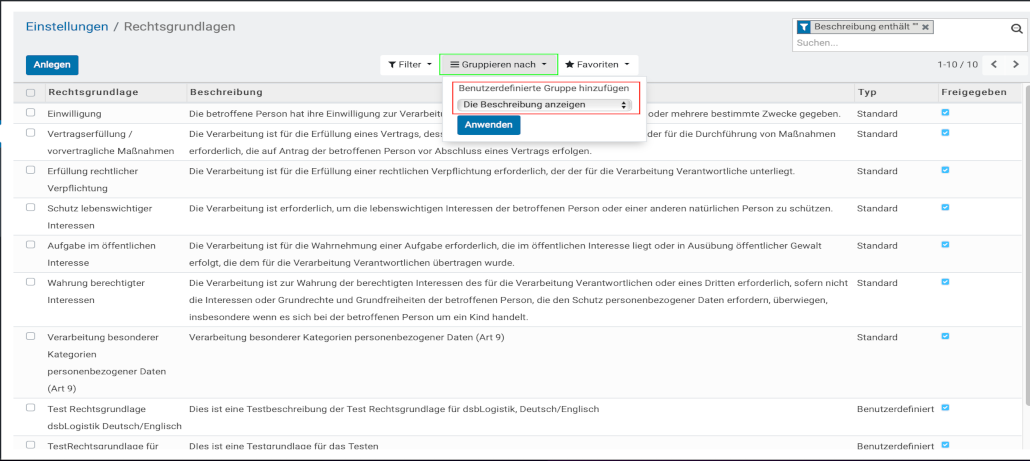Toggle Freigegeben checkbox for Einwilligung
The height and width of the screenshot is (461, 1030).
[945, 113]
